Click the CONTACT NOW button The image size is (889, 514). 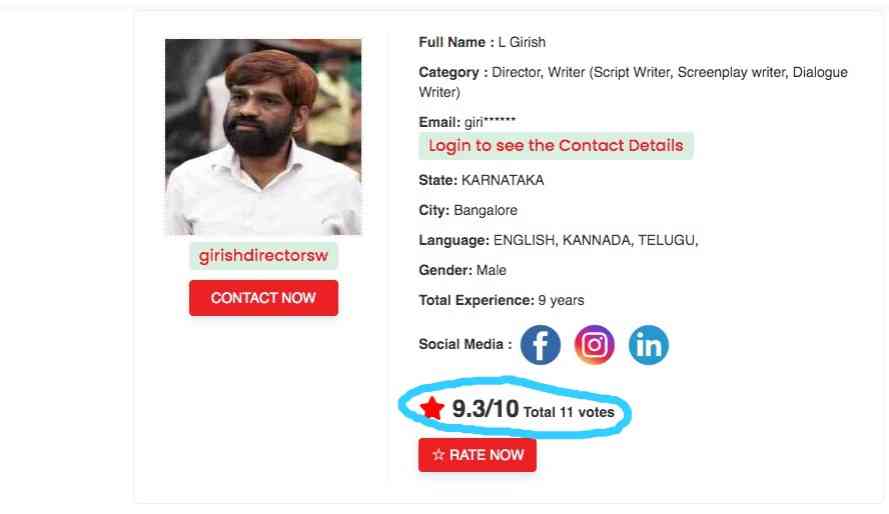click(x=264, y=298)
